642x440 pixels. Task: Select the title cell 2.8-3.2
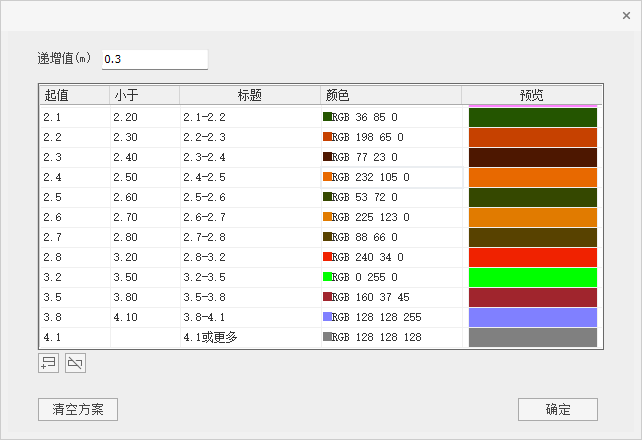pyautogui.click(x=247, y=257)
